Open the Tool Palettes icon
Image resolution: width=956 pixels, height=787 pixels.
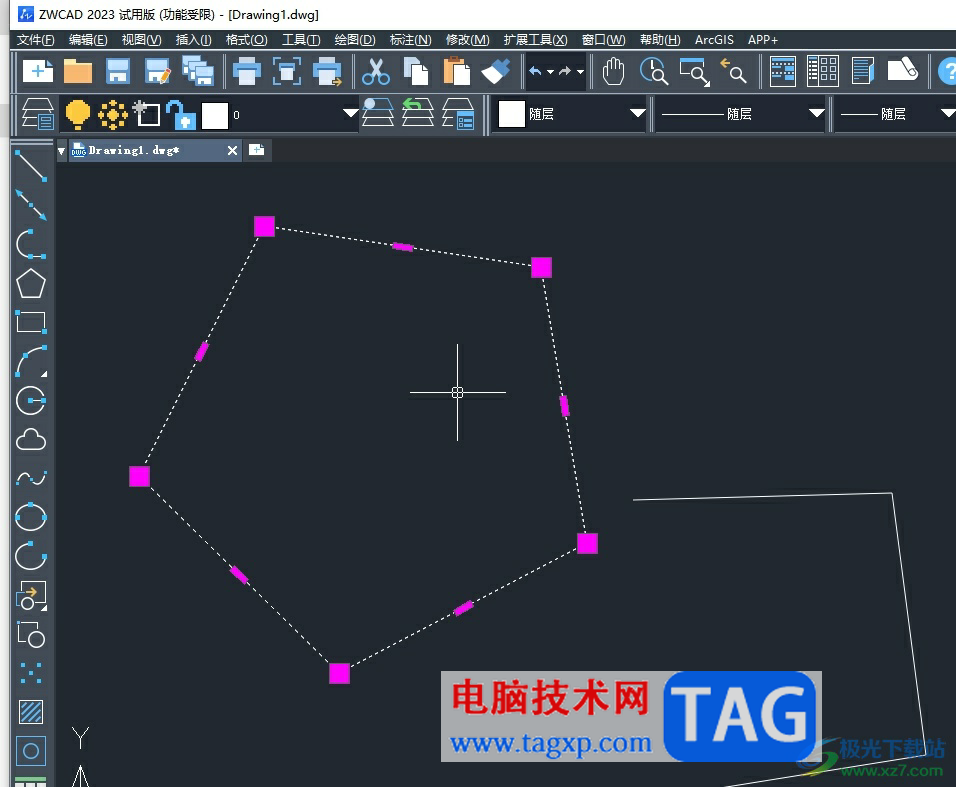(x=862, y=71)
